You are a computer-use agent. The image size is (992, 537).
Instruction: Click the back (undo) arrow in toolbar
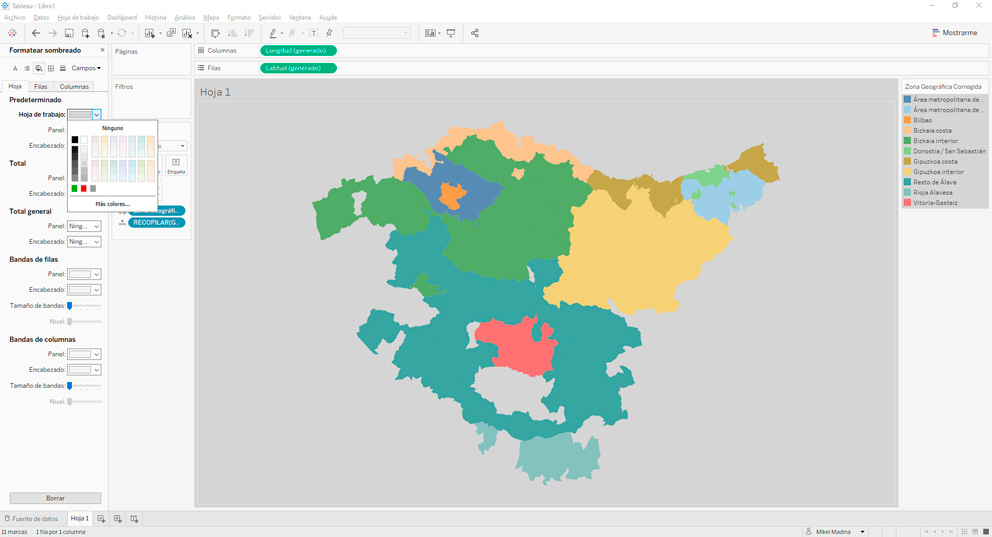point(36,33)
